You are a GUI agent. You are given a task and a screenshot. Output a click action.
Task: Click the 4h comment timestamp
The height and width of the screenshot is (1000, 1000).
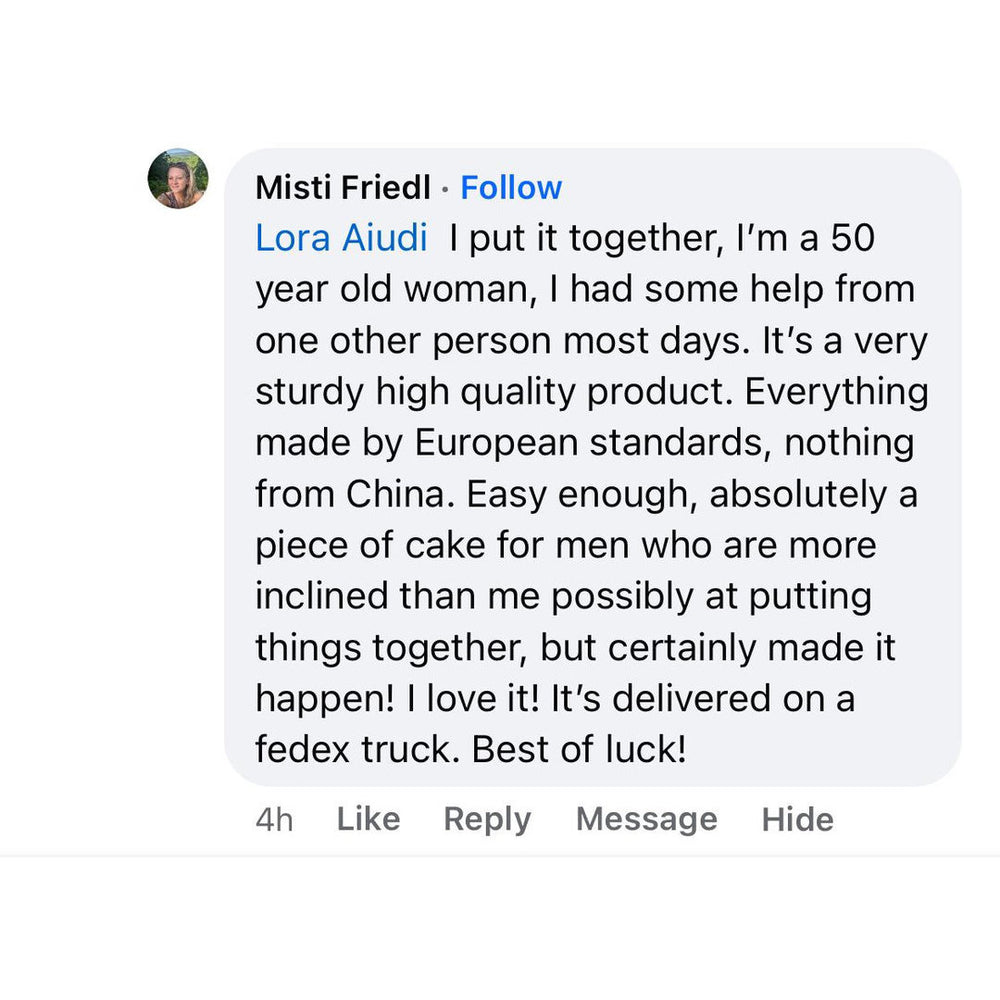point(274,820)
